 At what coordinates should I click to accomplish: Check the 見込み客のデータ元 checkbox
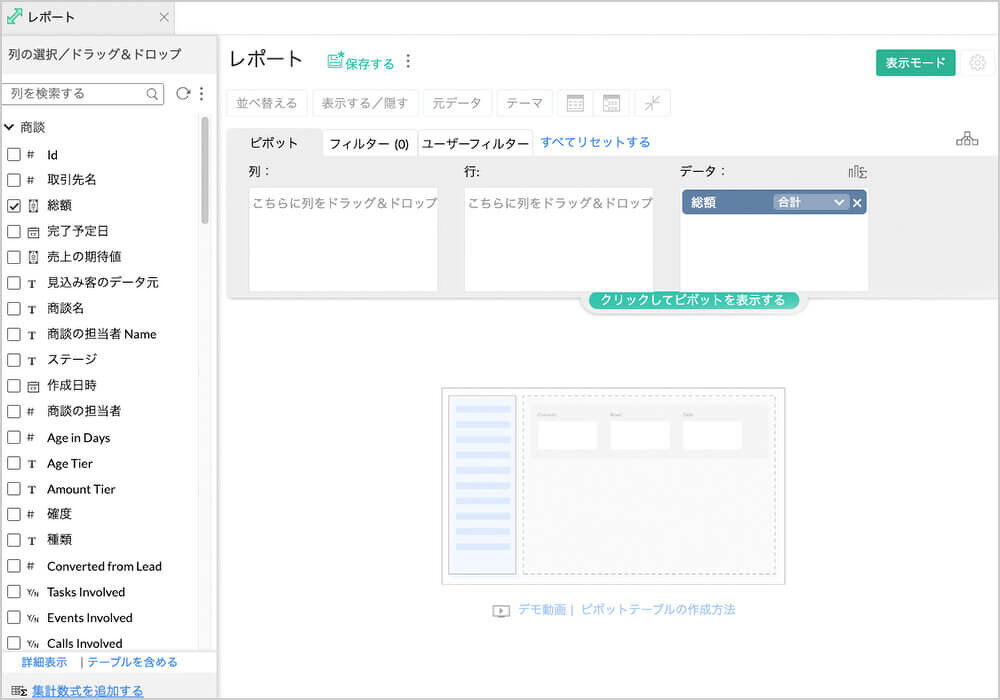pyautogui.click(x=13, y=282)
